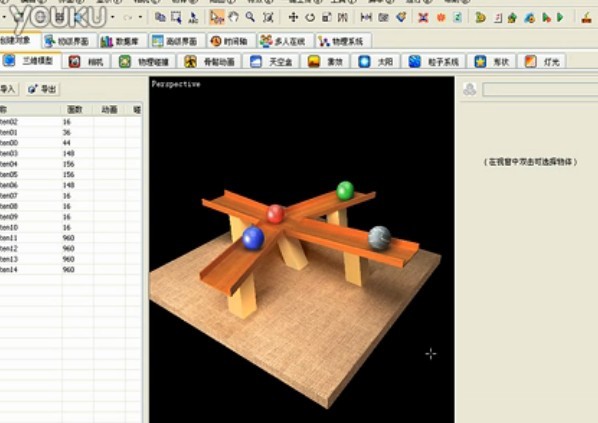Open the 天空盒 skybox tab
This screenshot has height=423, width=598.
271,61
